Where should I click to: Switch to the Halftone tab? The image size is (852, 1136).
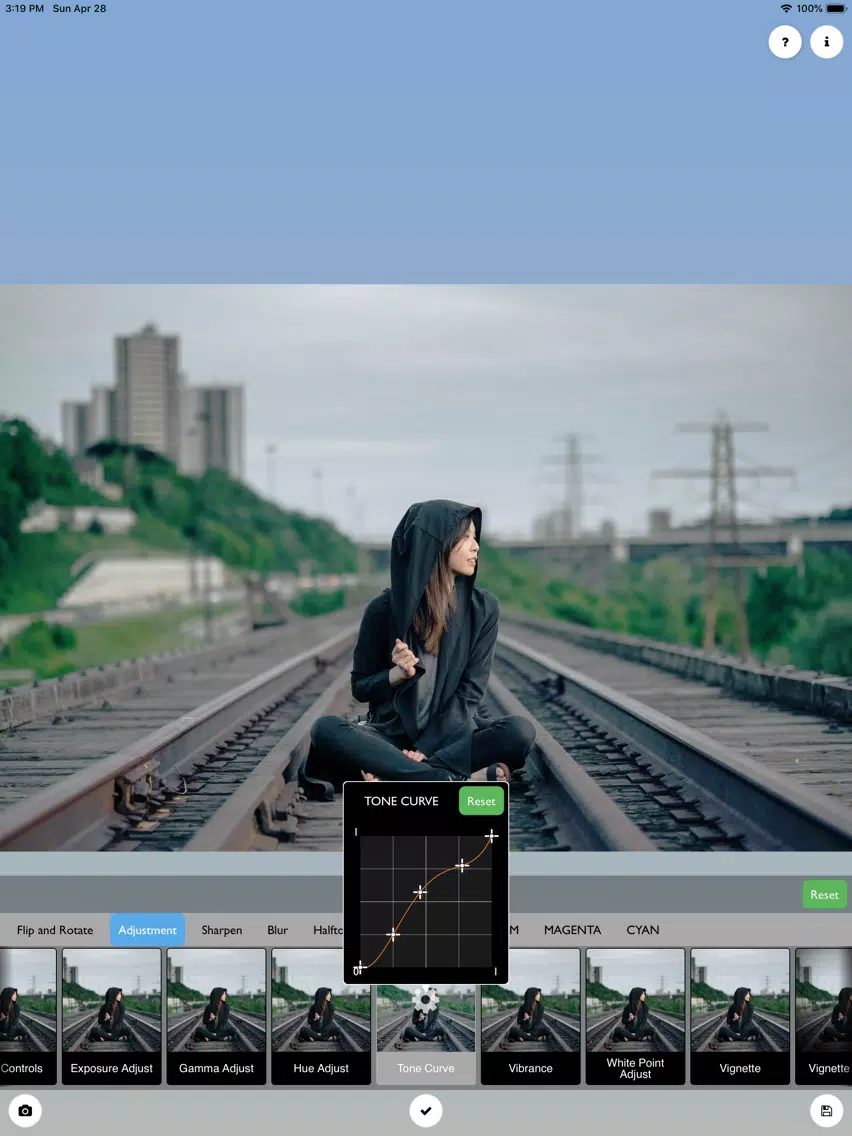coord(327,930)
